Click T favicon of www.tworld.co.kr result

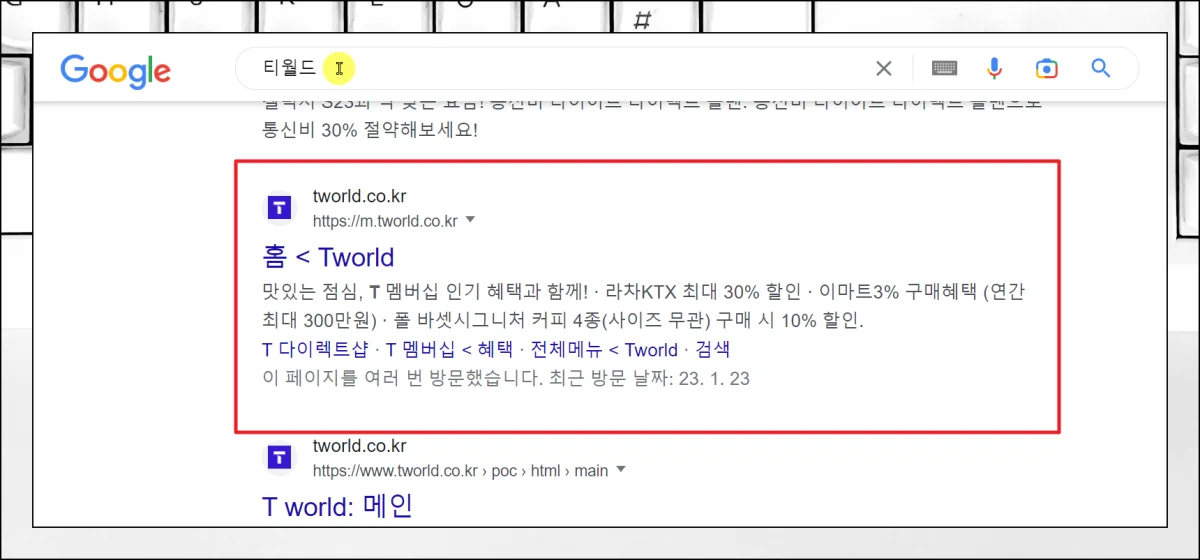(280, 457)
